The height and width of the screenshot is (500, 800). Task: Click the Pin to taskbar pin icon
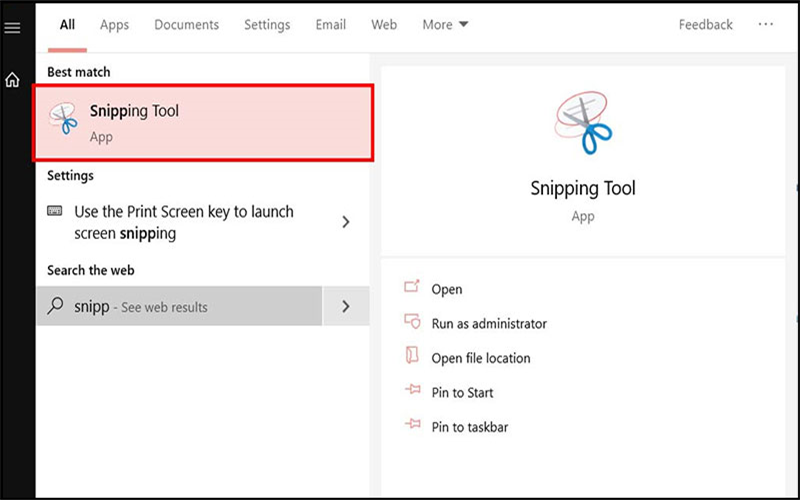pyautogui.click(x=412, y=424)
